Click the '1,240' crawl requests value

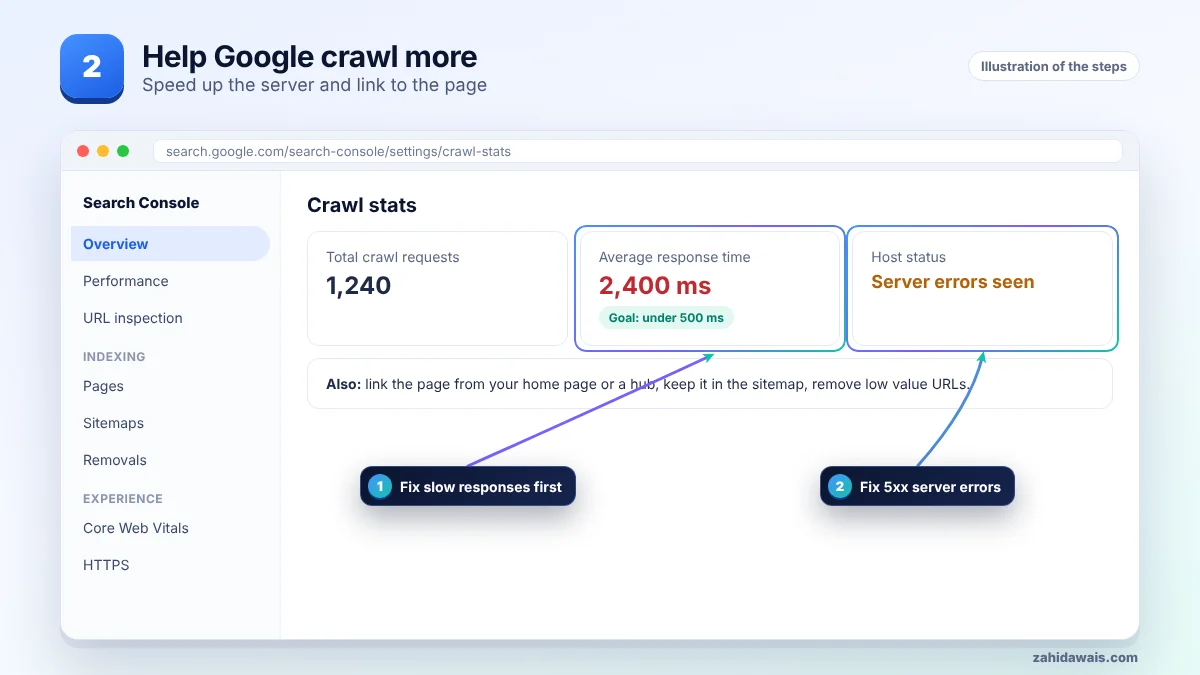(x=358, y=286)
